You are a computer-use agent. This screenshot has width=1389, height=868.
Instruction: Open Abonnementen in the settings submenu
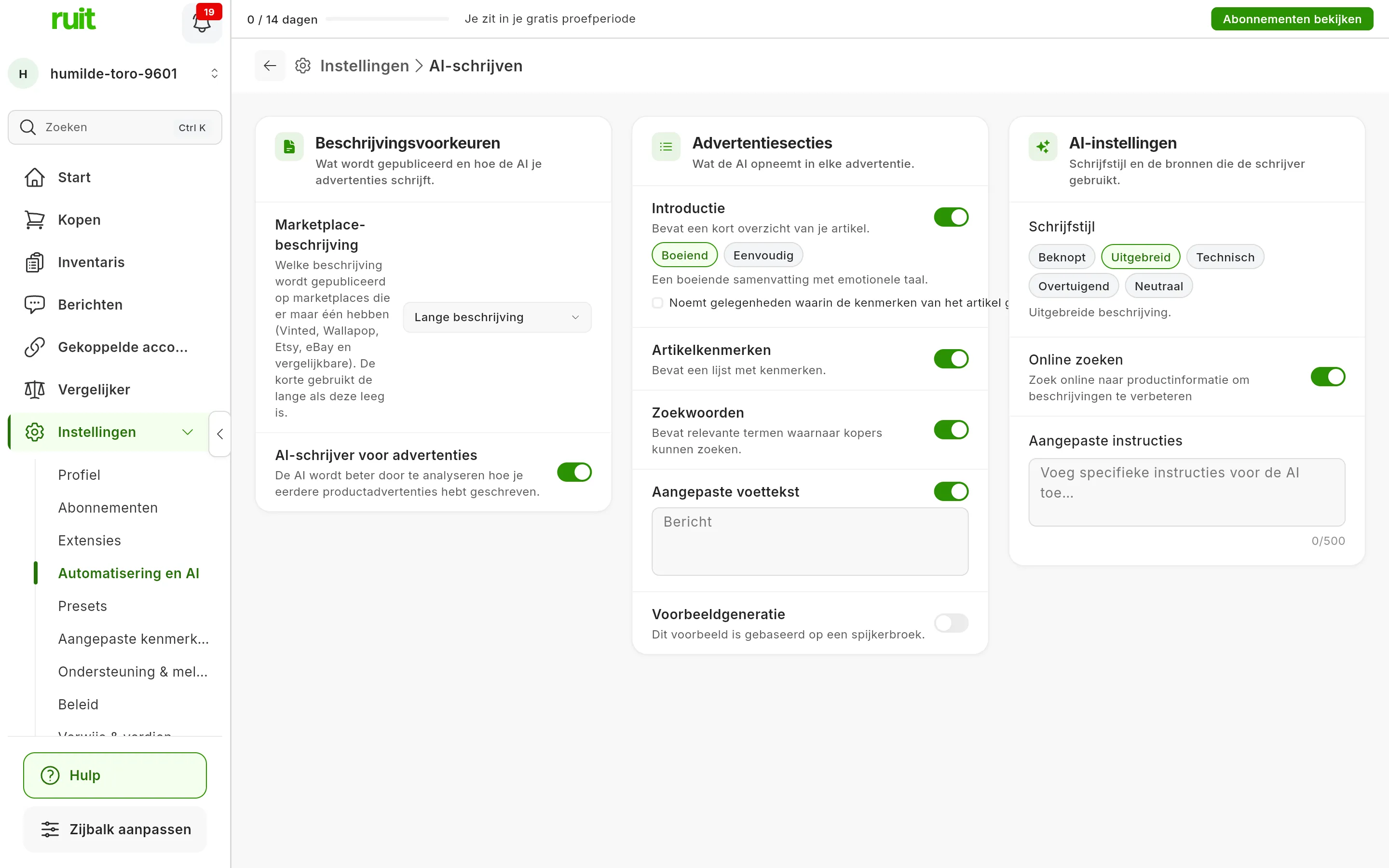pos(108,507)
